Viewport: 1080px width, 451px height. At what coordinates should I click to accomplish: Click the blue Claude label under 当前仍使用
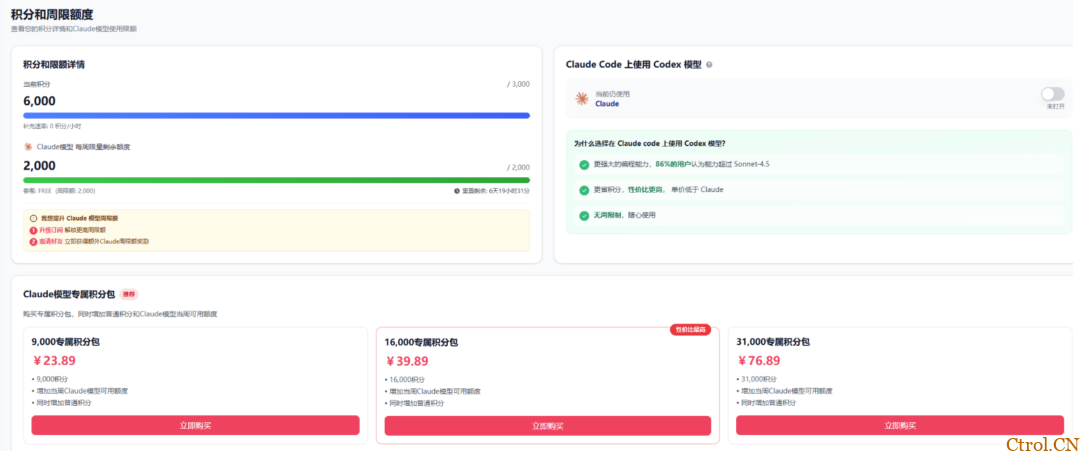tap(607, 104)
